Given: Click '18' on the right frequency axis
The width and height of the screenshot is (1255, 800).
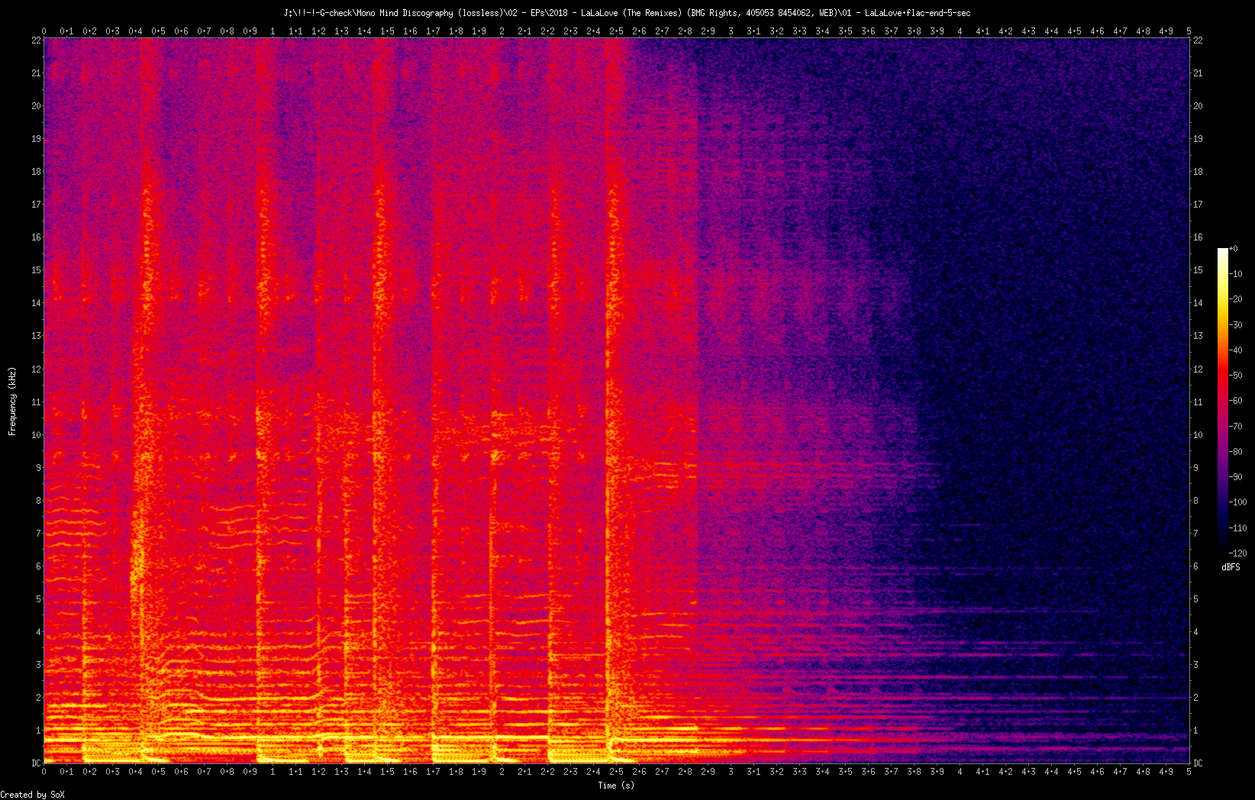Looking at the screenshot, I should (x=1198, y=171).
